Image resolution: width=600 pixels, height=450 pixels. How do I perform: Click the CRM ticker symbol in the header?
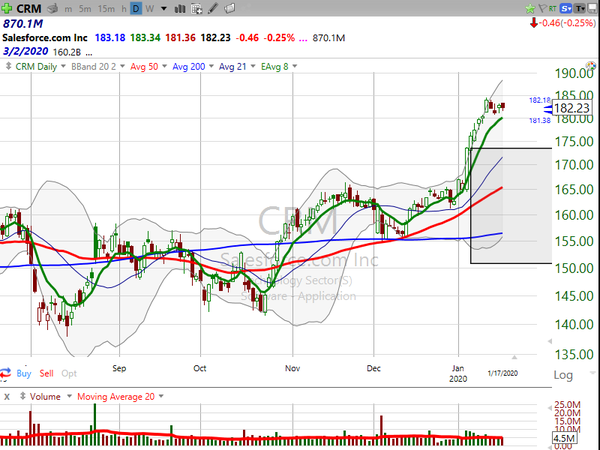(x=29, y=8)
